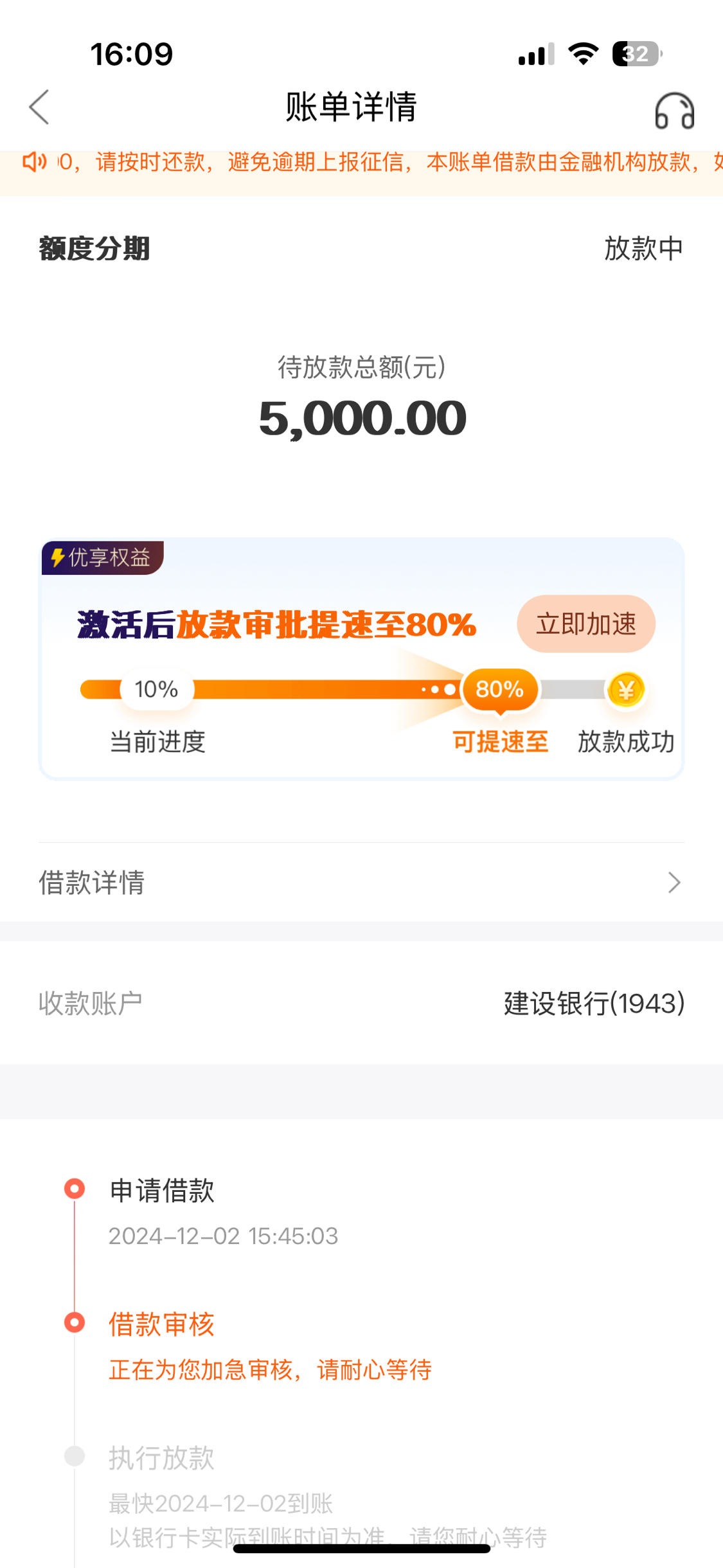The width and height of the screenshot is (723, 1568).
Task: Tap the back arrow icon
Action: click(39, 107)
